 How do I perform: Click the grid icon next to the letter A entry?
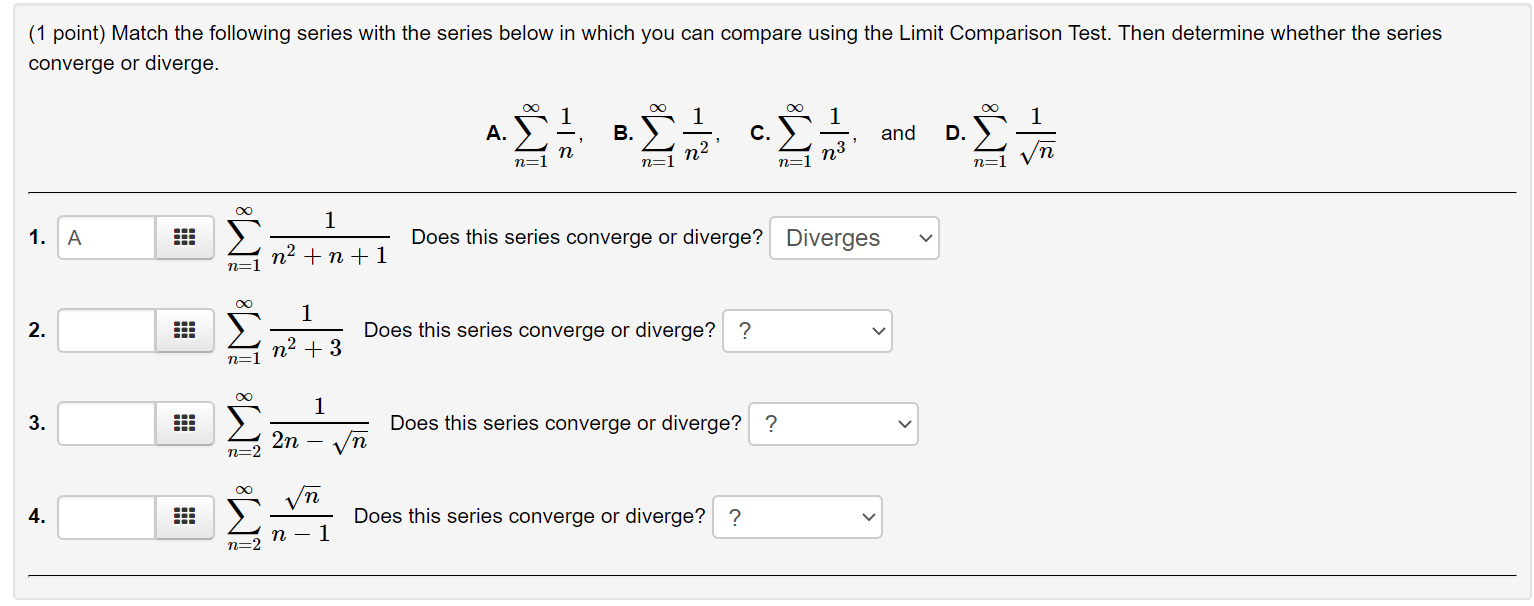(x=185, y=237)
